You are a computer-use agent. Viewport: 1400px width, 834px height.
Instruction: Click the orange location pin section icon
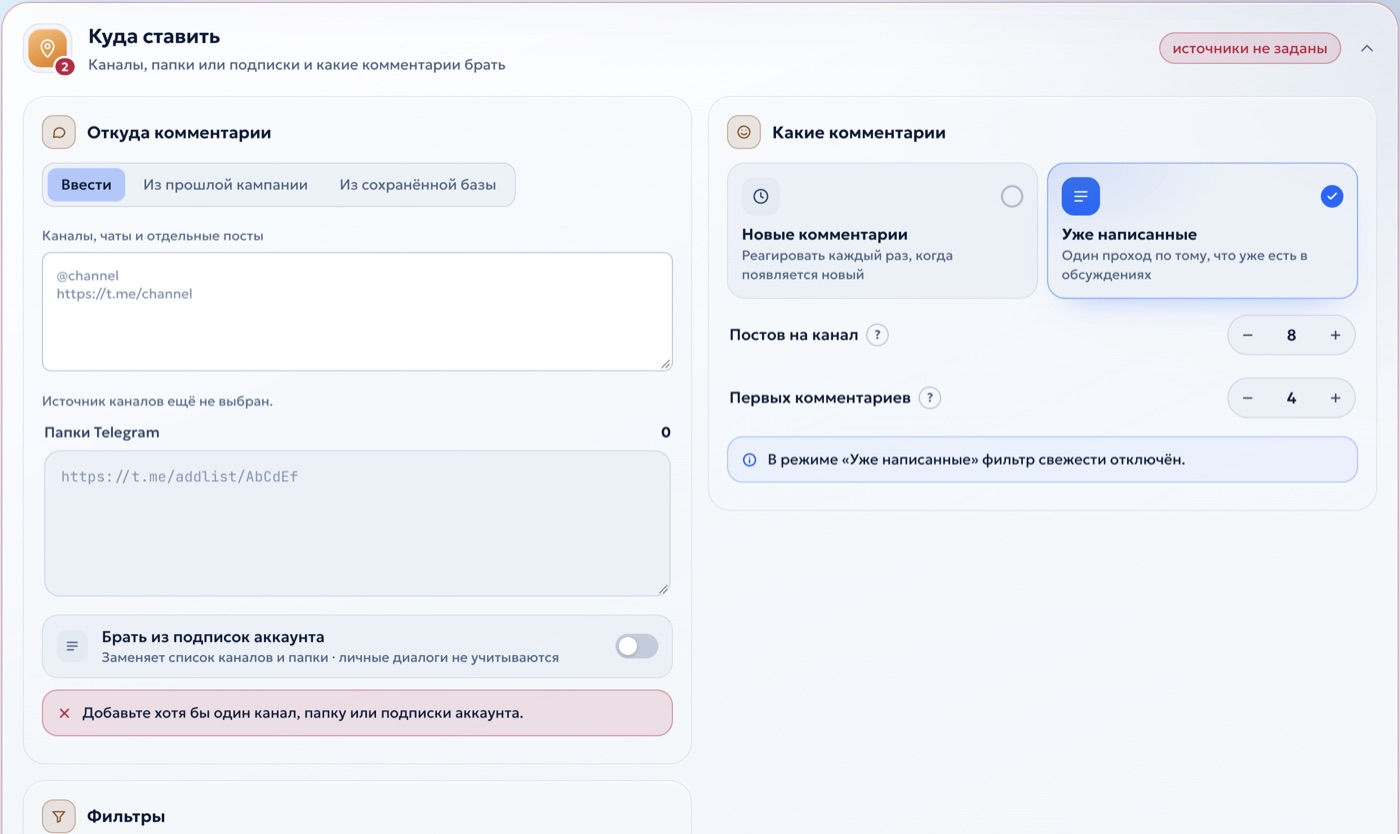click(x=47, y=48)
